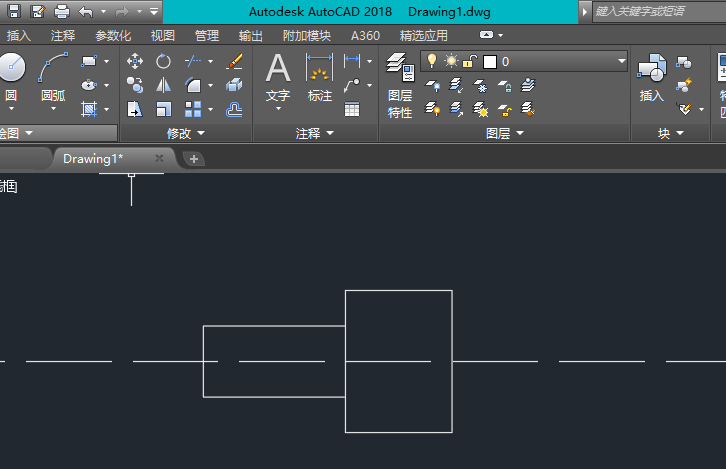
Task: Click the Redo arrow
Action: (122, 11)
